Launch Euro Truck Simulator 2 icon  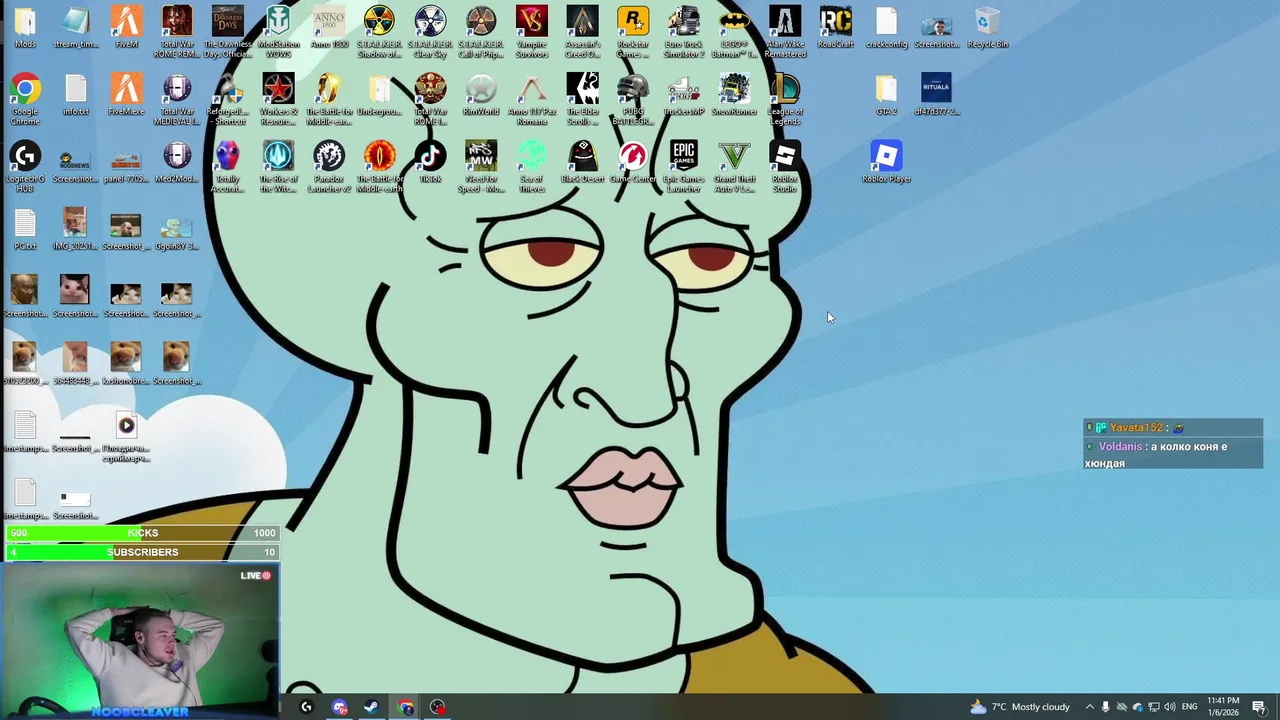coord(684,32)
